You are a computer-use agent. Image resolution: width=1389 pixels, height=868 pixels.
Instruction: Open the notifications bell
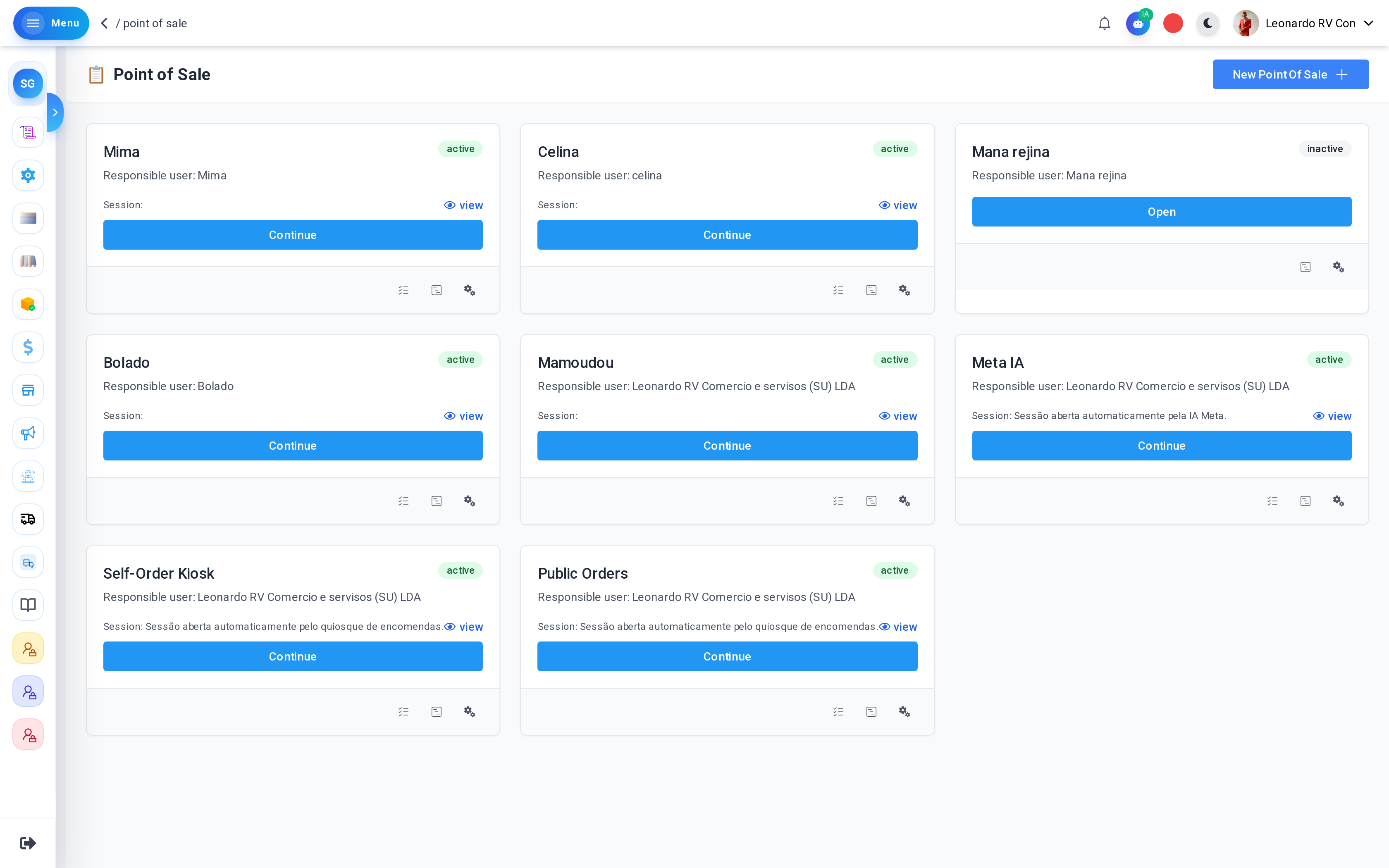pos(1104,24)
